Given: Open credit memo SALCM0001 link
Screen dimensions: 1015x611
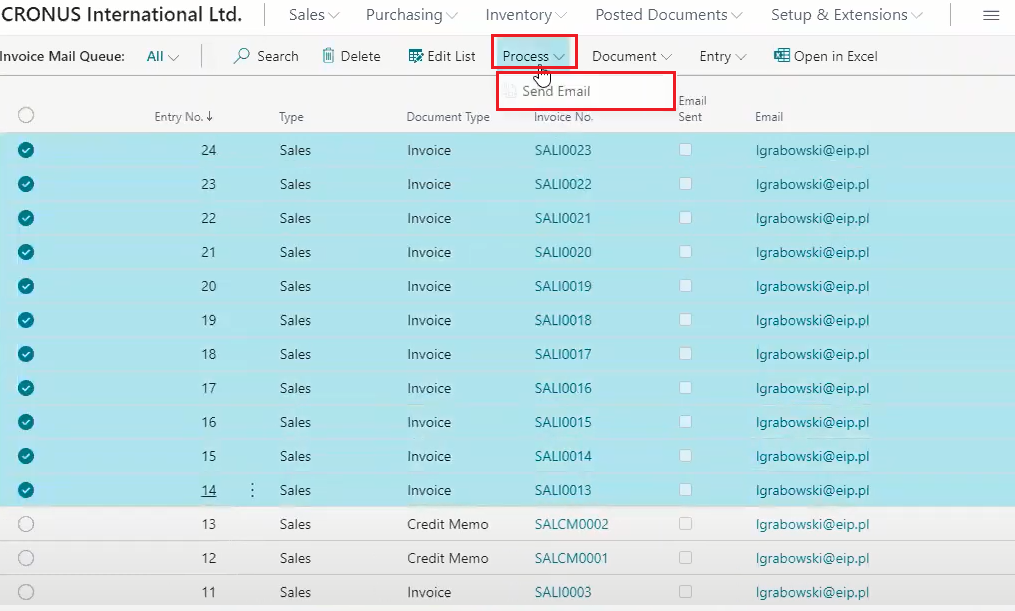Looking at the screenshot, I should click(572, 558).
